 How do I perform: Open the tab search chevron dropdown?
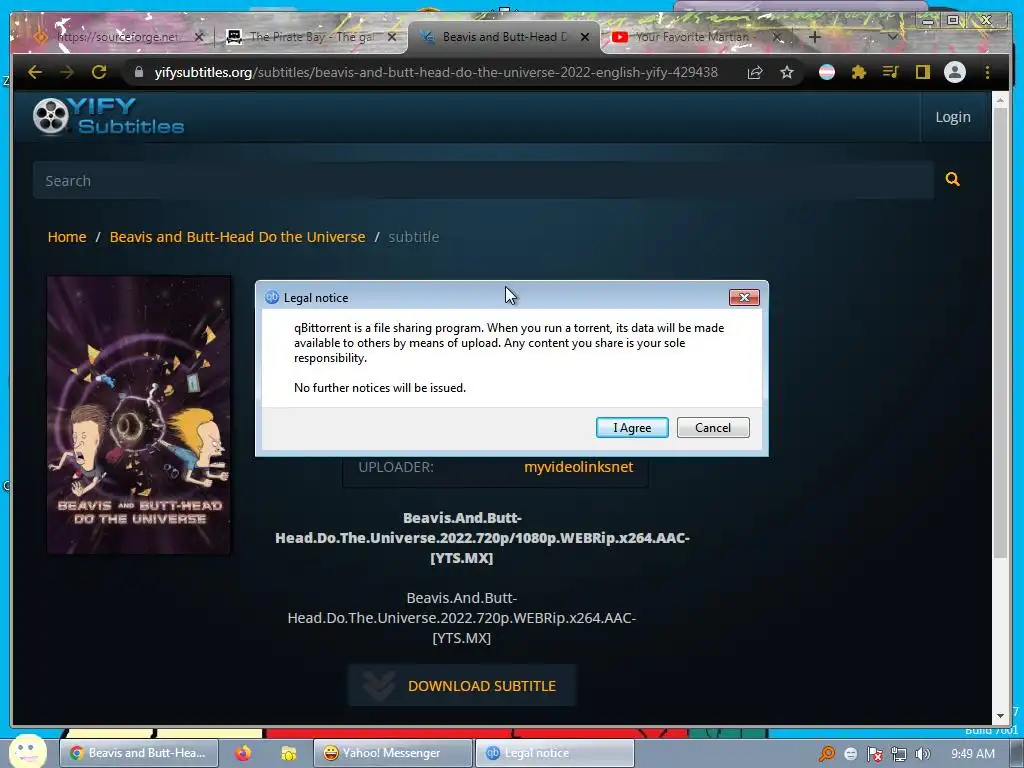[x=892, y=37]
